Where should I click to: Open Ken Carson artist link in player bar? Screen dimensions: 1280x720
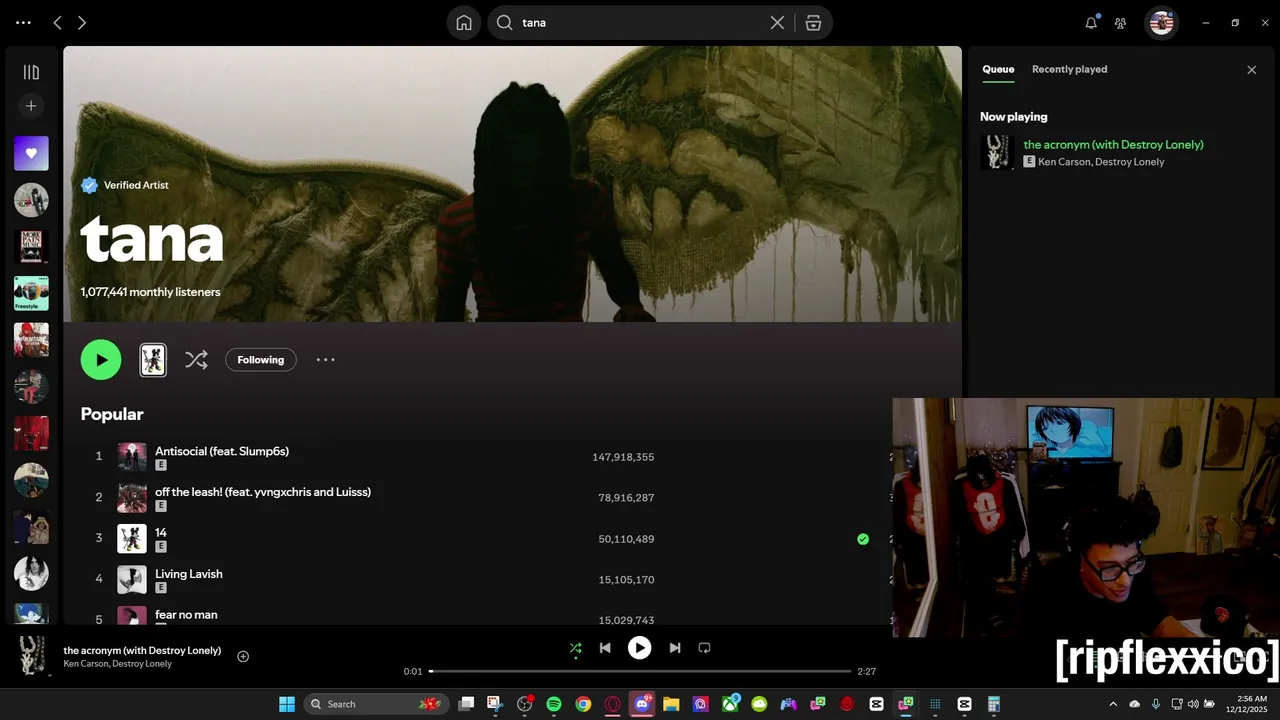click(x=85, y=664)
